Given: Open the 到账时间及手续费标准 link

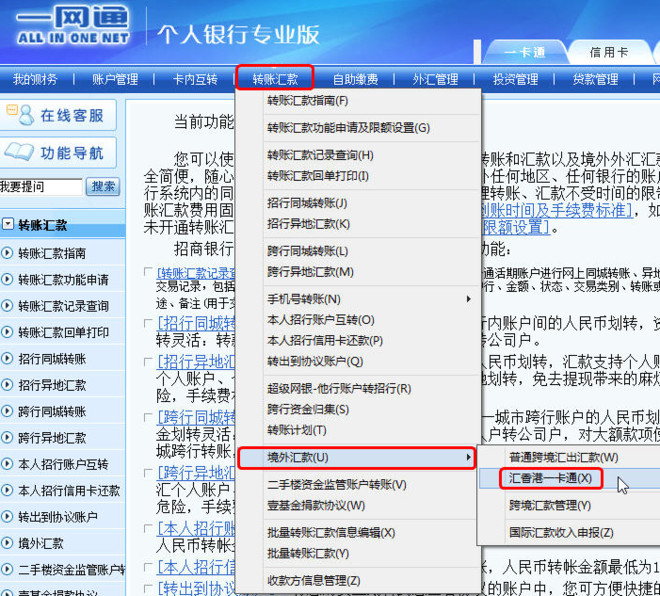Looking at the screenshot, I should tap(557, 210).
